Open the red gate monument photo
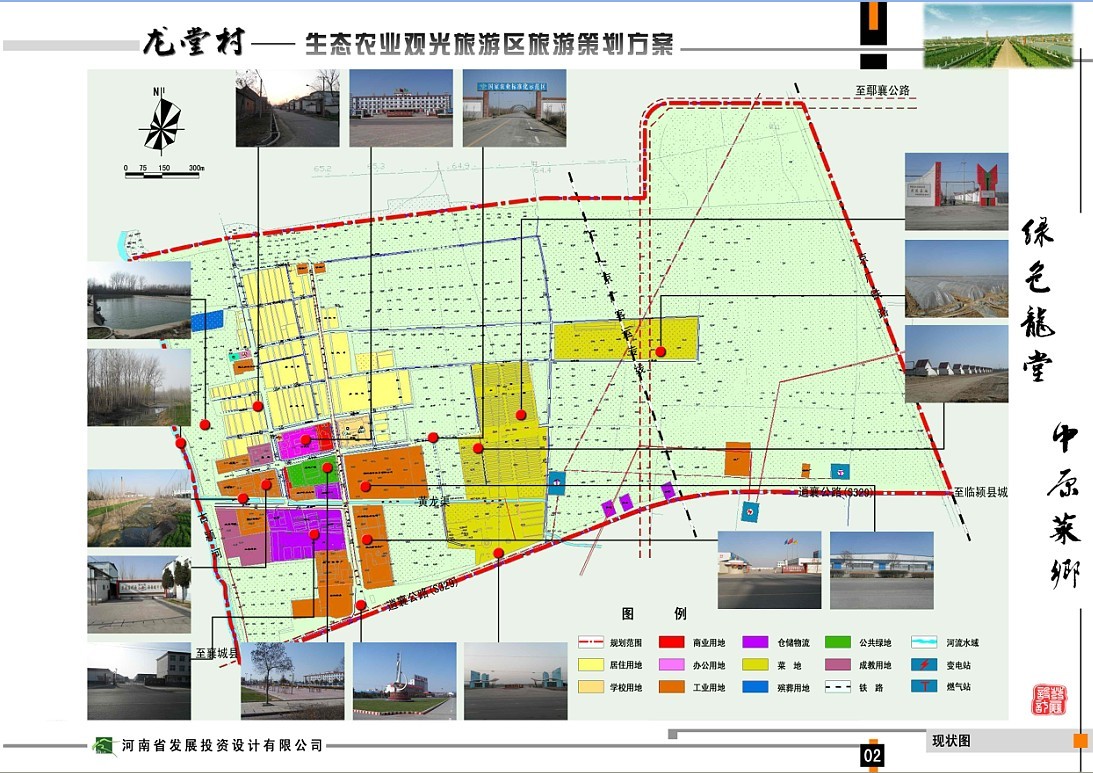Viewport: 1093px width, 773px height. click(x=955, y=192)
